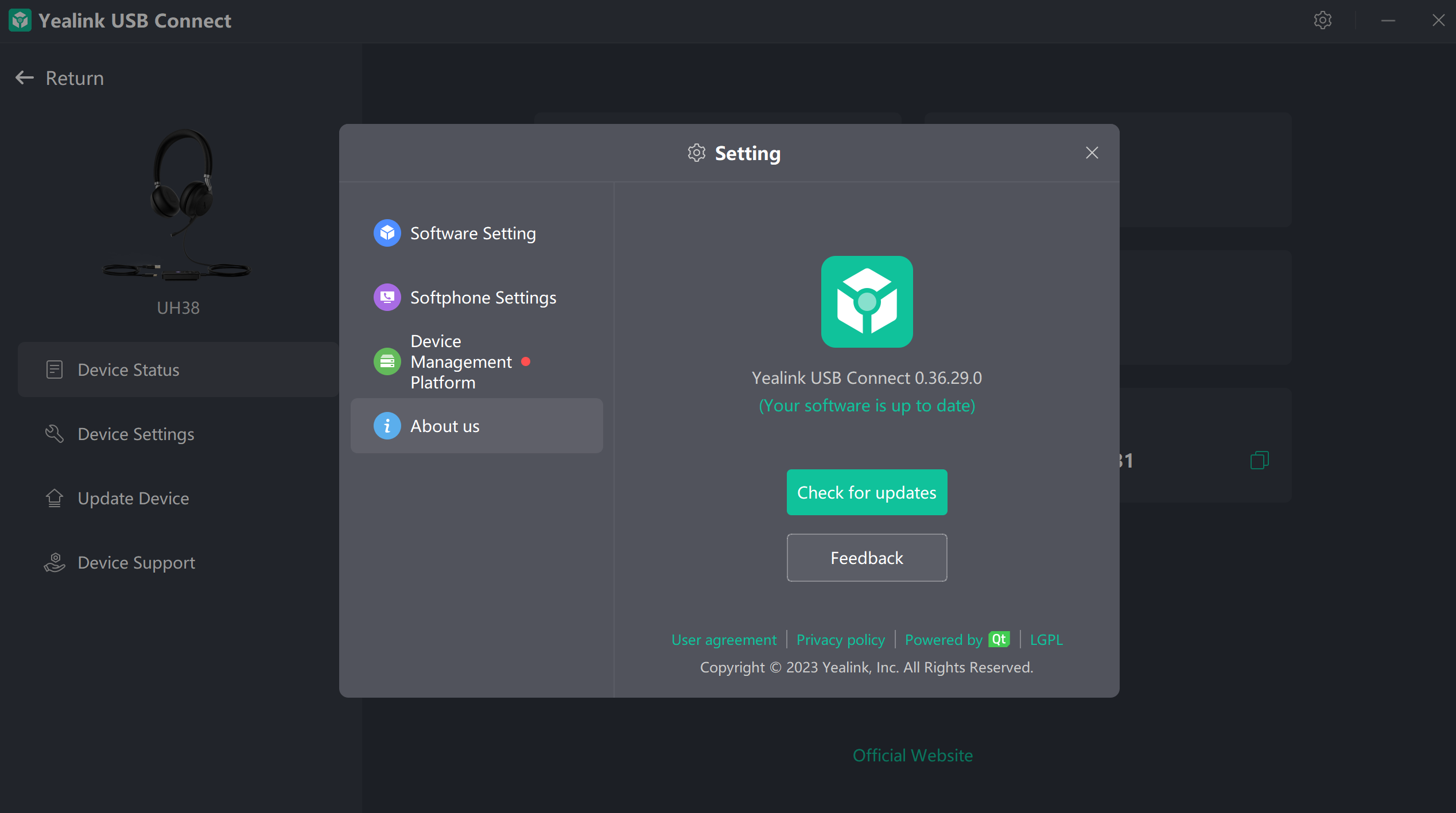
Task: Close the Setting dialog
Action: tap(1092, 153)
